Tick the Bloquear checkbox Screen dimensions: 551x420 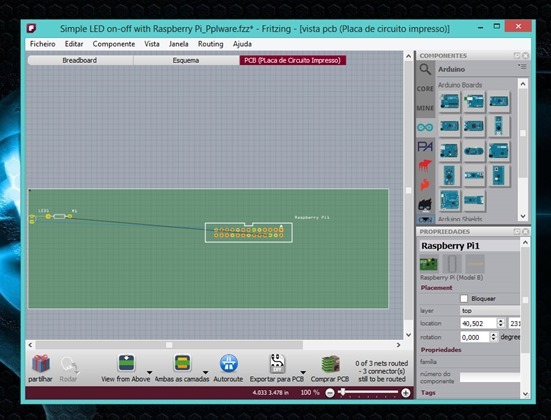[x=464, y=299]
